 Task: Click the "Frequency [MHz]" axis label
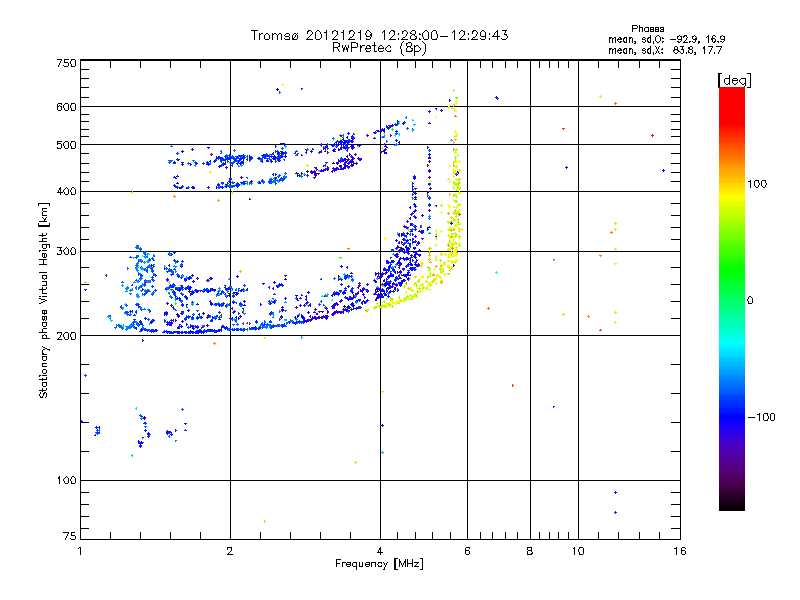pos(379,564)
